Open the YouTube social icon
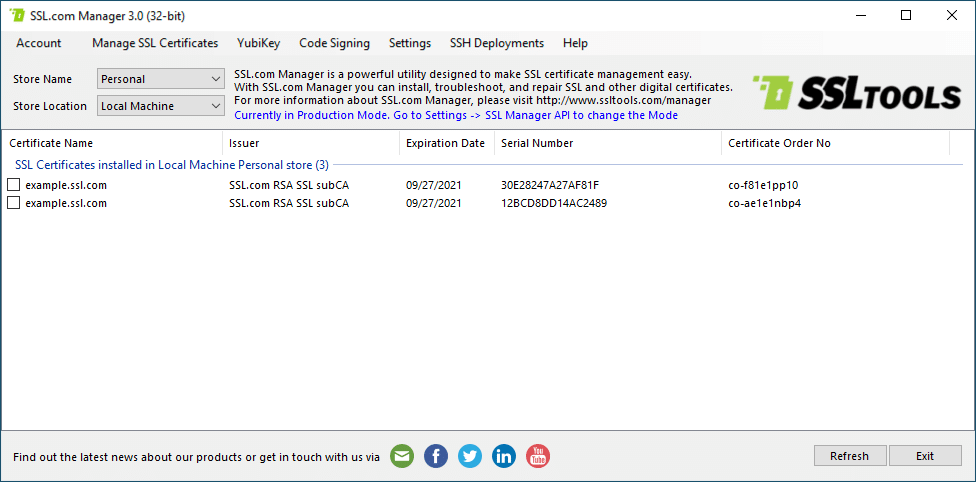 pyautogui.click(x=538, y=456)
